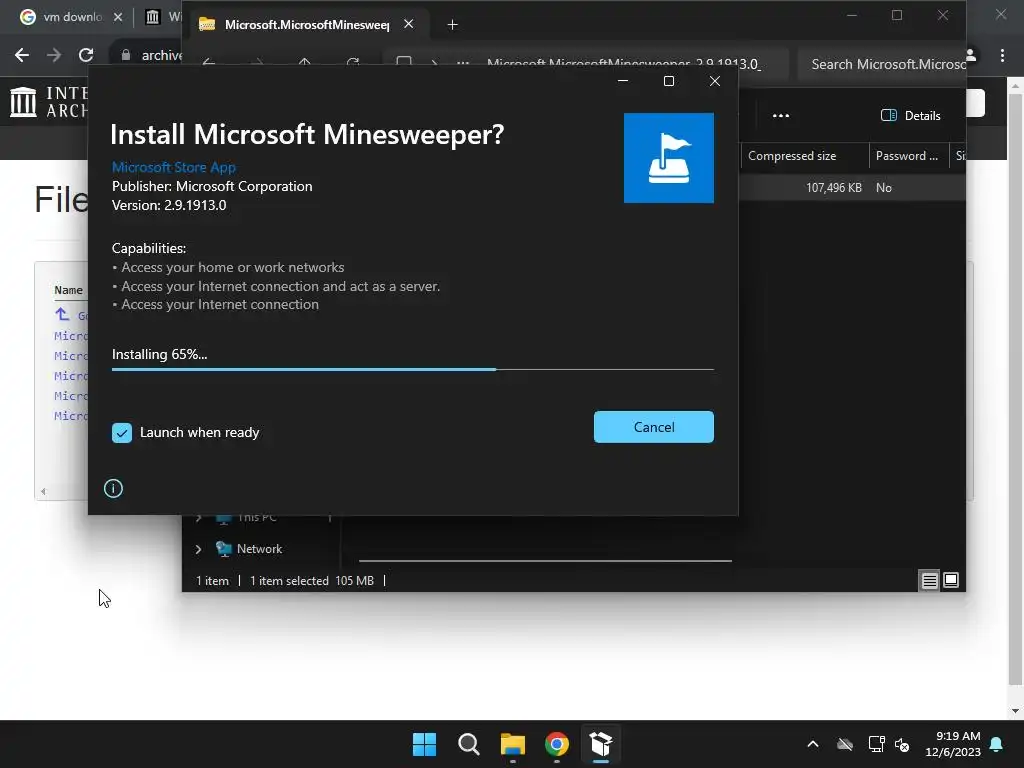The width and height of the screenshot is (1024, 768).
Task: Maximize the App Installer window
Action: [x=669, y=81]
